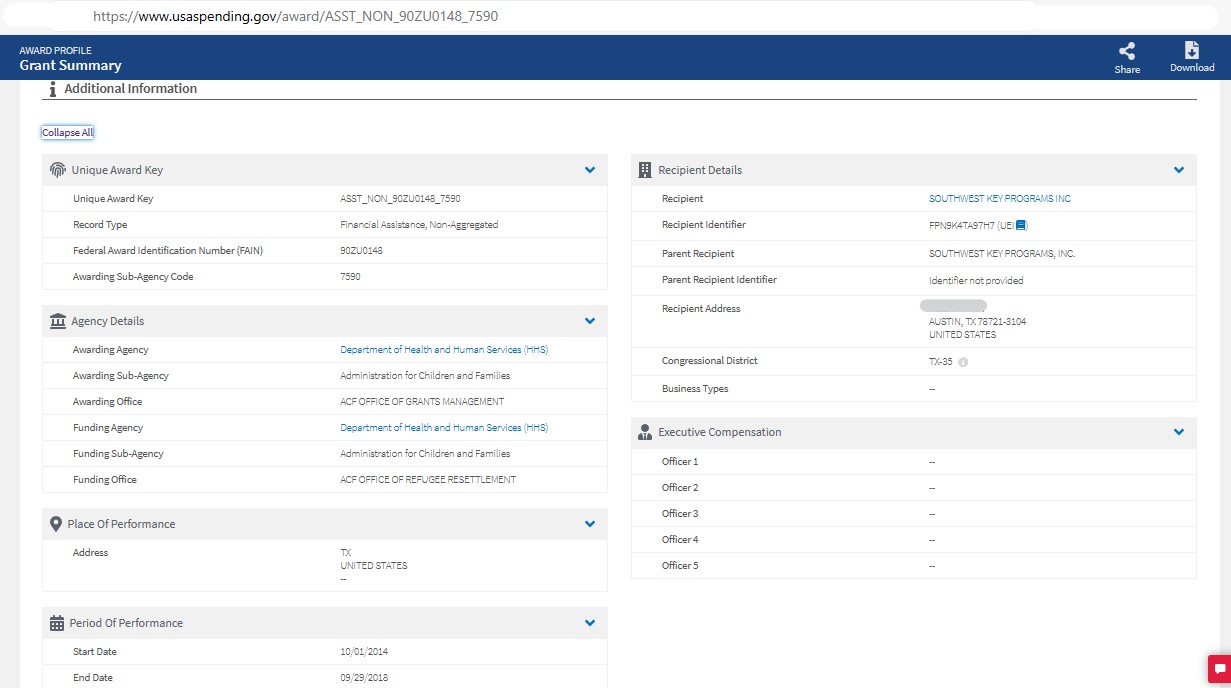This screenshot has width=1231, height=688.
Task: Click the institution icon beside Agency Details
Action: 58,321
